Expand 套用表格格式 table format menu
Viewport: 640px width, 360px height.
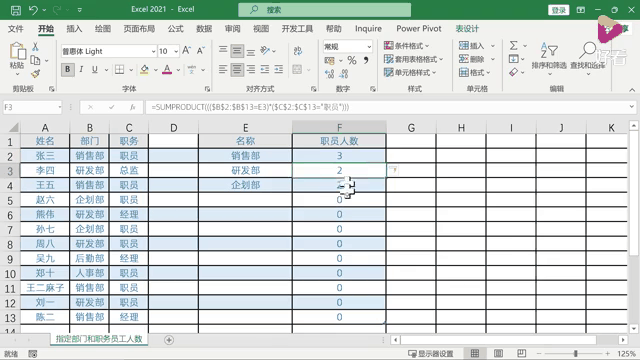pyautogui.click(x=413, y=59)
